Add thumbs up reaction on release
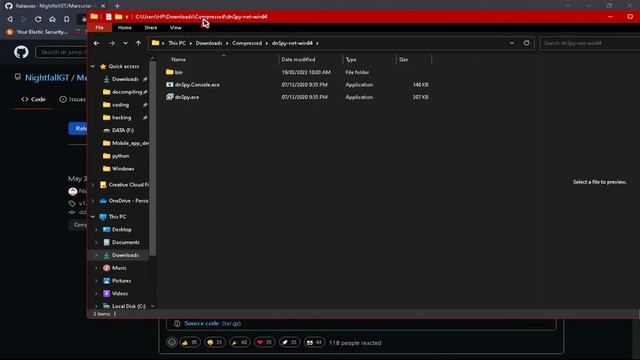Screen dimensions: 640x360 coord(190,342)
